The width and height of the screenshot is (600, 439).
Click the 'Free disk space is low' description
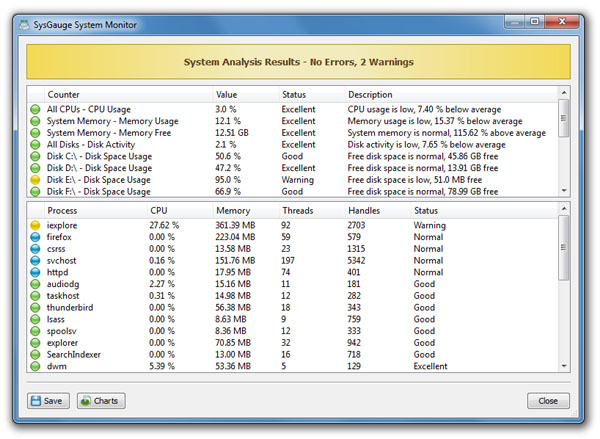click(414, 180)
